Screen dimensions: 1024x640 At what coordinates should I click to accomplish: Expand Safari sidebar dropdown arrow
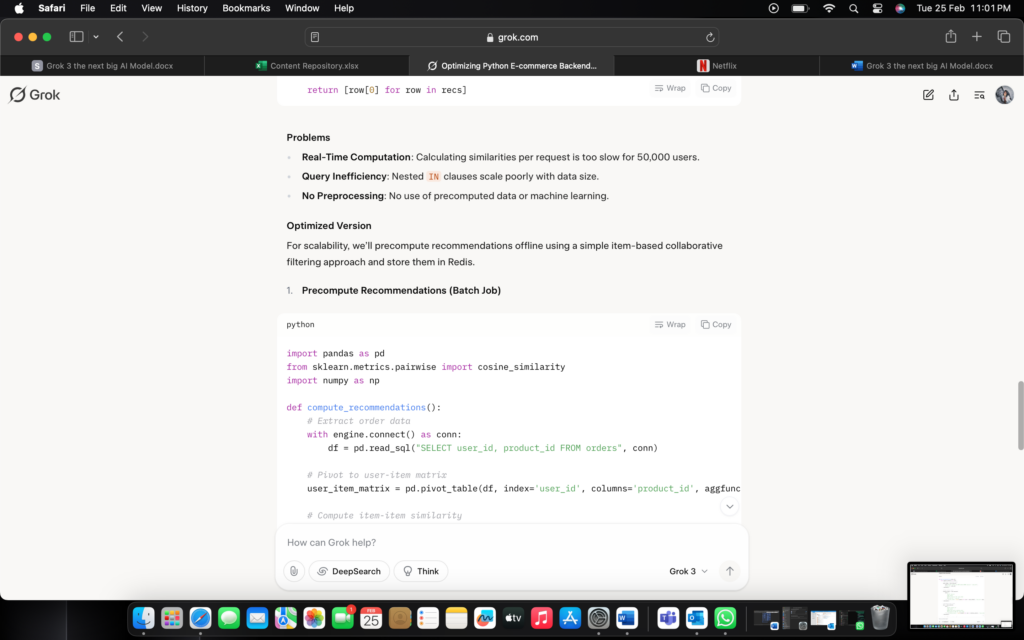coord(96,37)
